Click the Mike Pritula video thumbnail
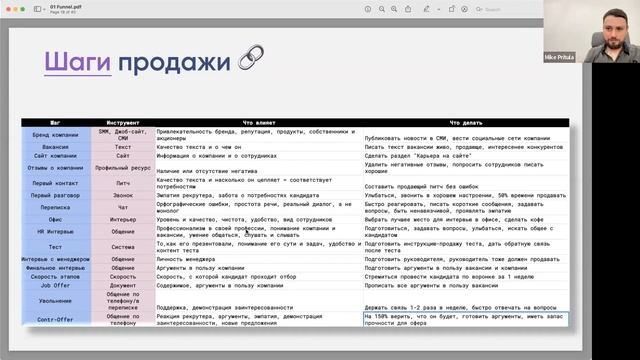The height and width of the screenshot is (360, 640). (591, 31)
